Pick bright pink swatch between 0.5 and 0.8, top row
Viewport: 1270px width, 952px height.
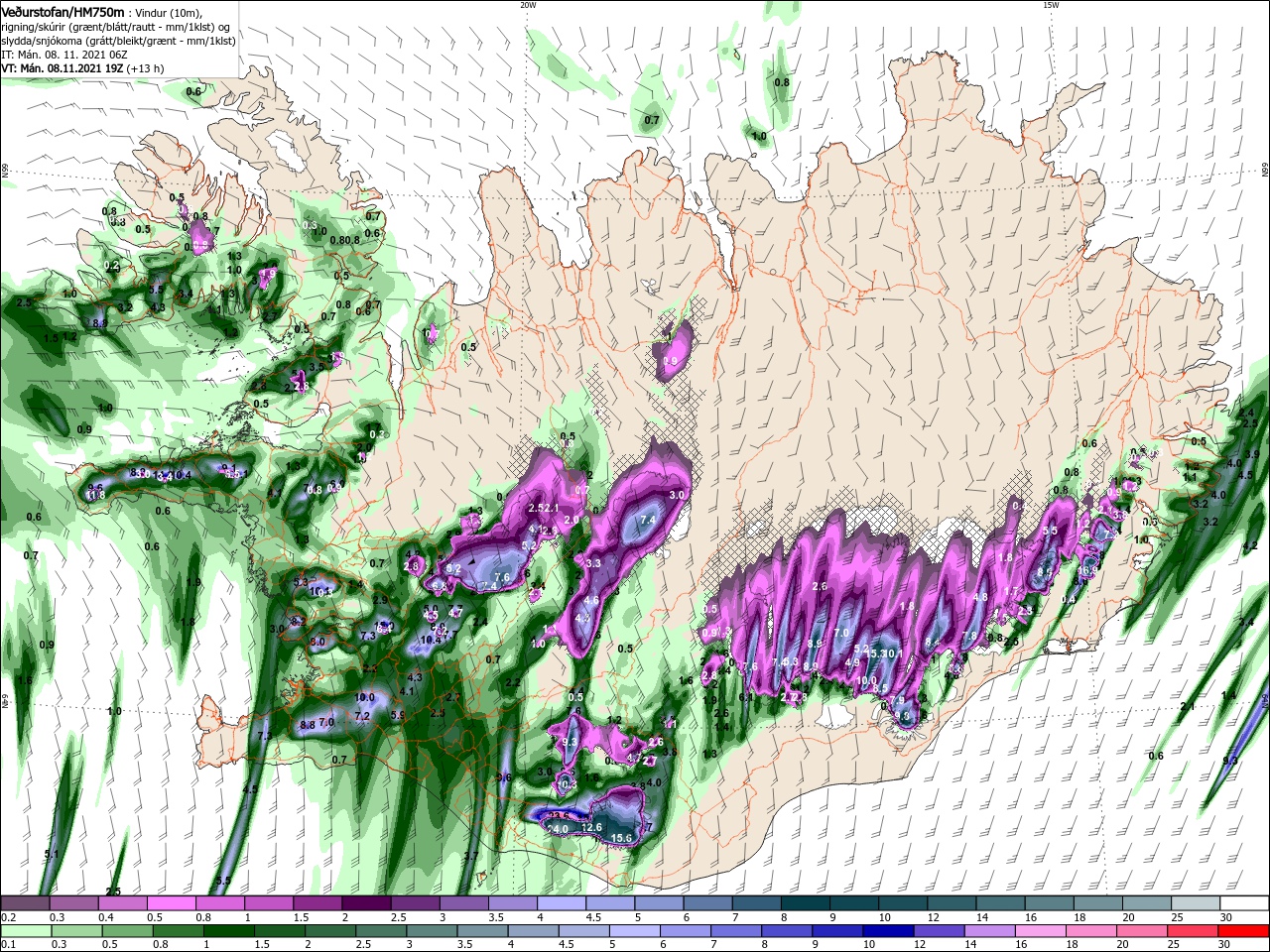click(x=171, y=903)
